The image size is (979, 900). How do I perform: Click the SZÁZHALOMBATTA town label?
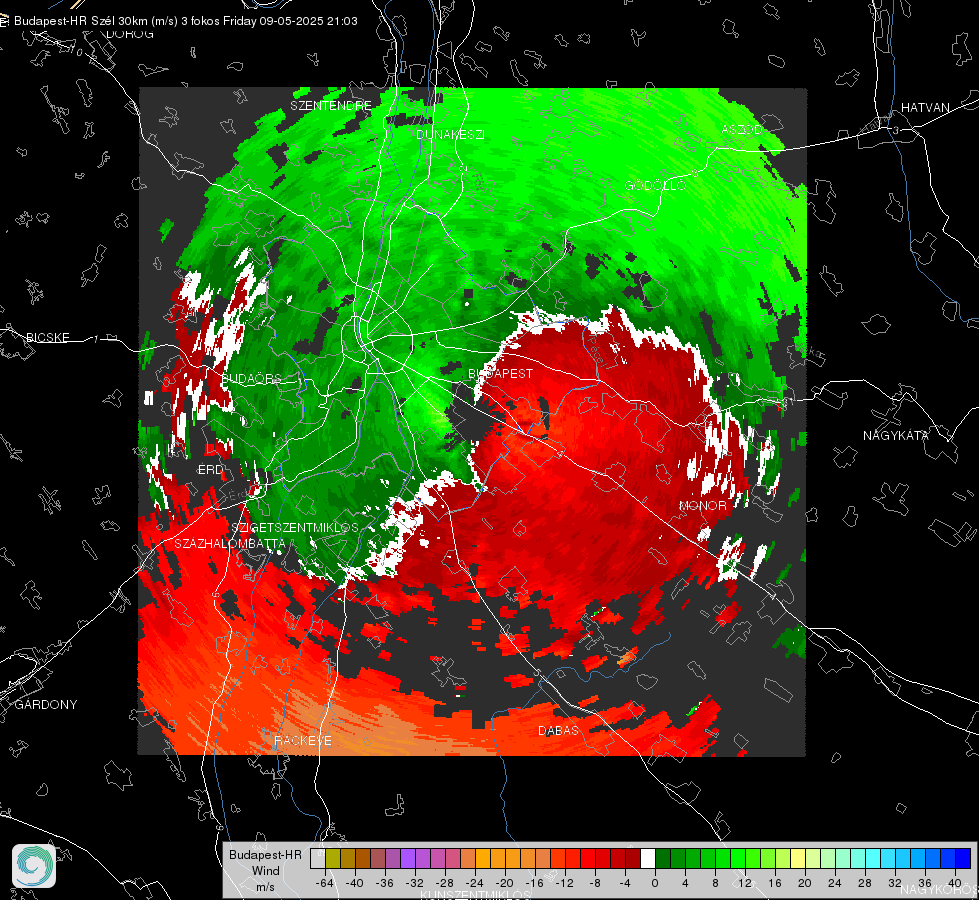230,543
